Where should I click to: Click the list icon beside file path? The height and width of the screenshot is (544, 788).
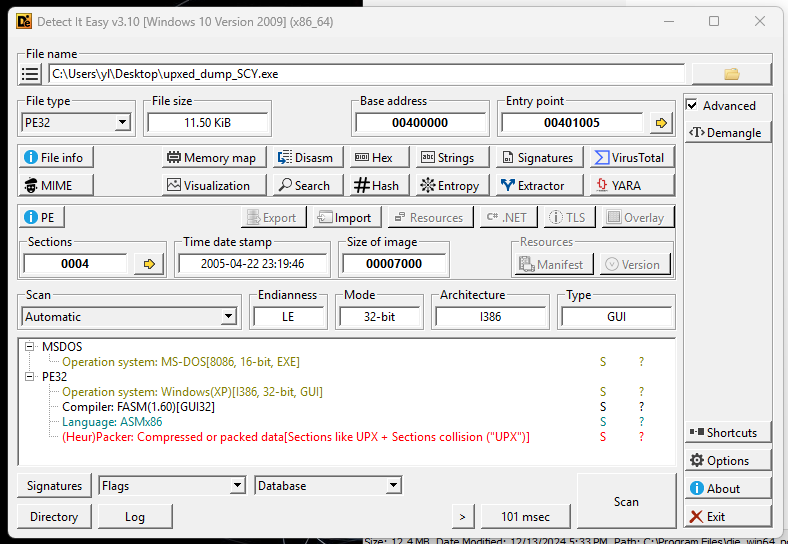pos(31,74)
